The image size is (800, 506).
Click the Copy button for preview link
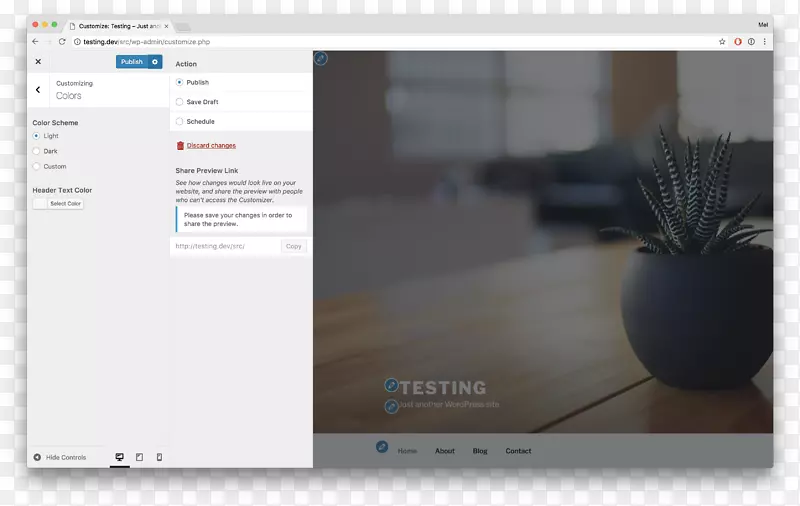coord(293,246)
